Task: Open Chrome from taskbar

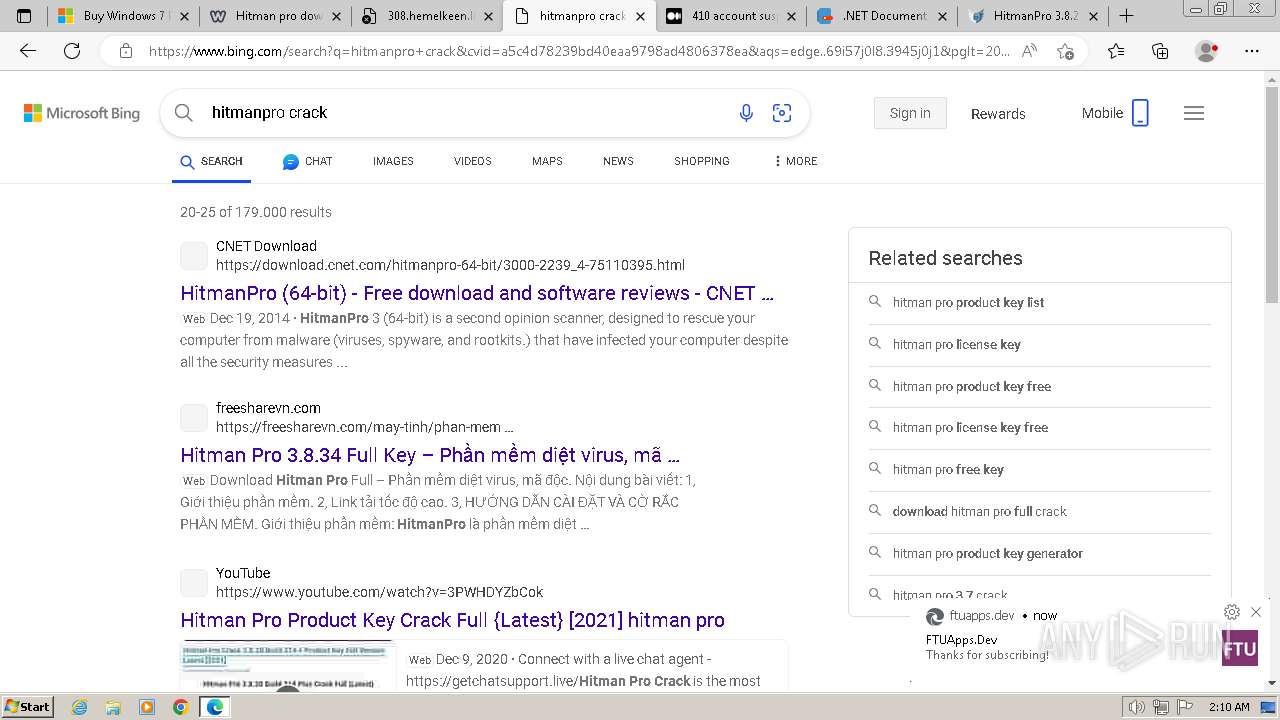Action: coord(180,707)
